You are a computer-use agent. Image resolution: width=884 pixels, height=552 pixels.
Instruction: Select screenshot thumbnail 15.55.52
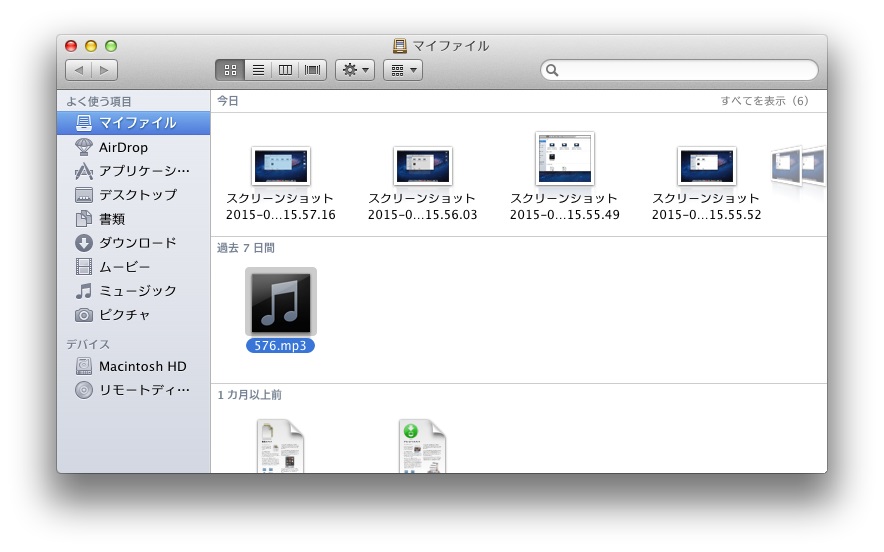[707, 166]
